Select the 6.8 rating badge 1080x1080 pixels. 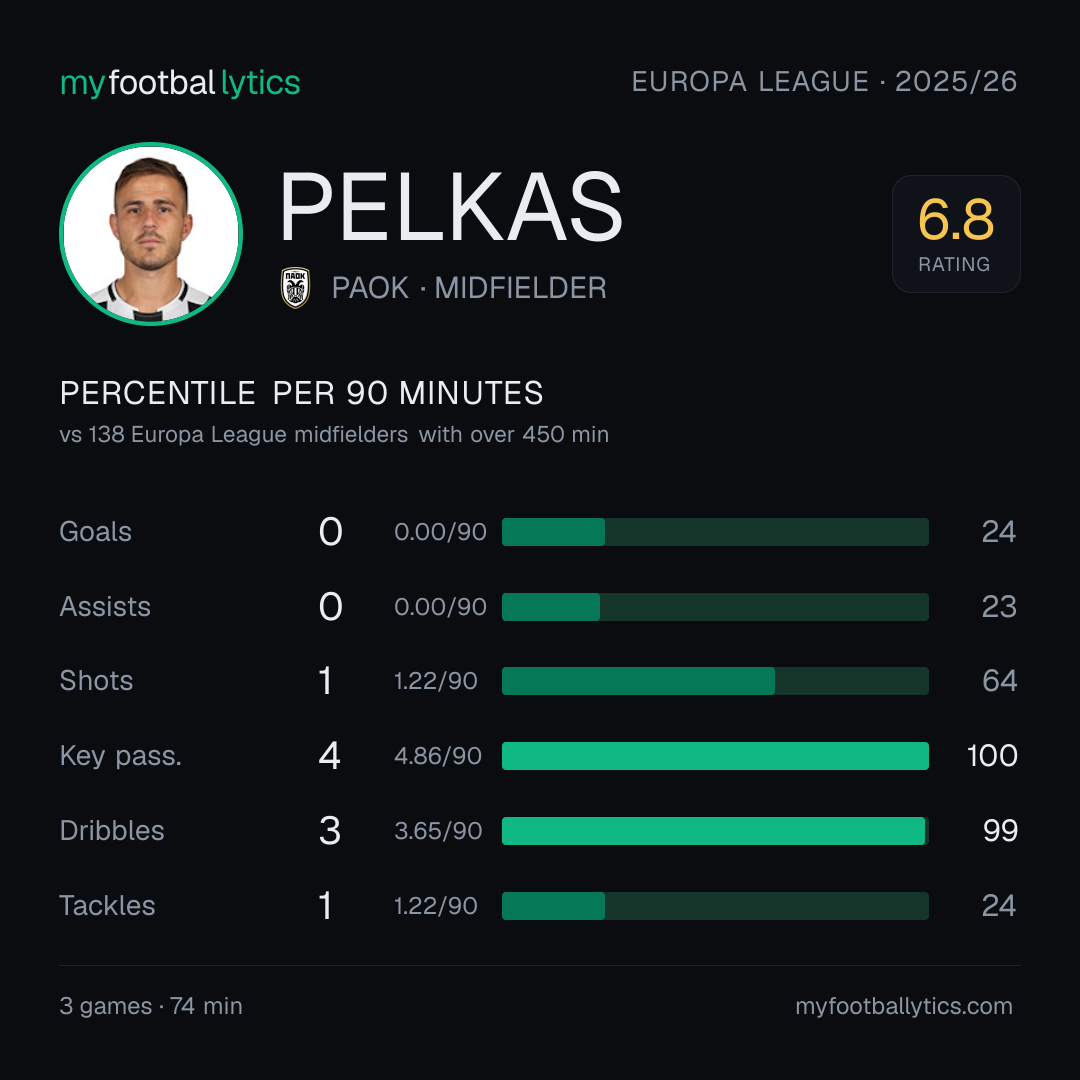tap(956, 233)
